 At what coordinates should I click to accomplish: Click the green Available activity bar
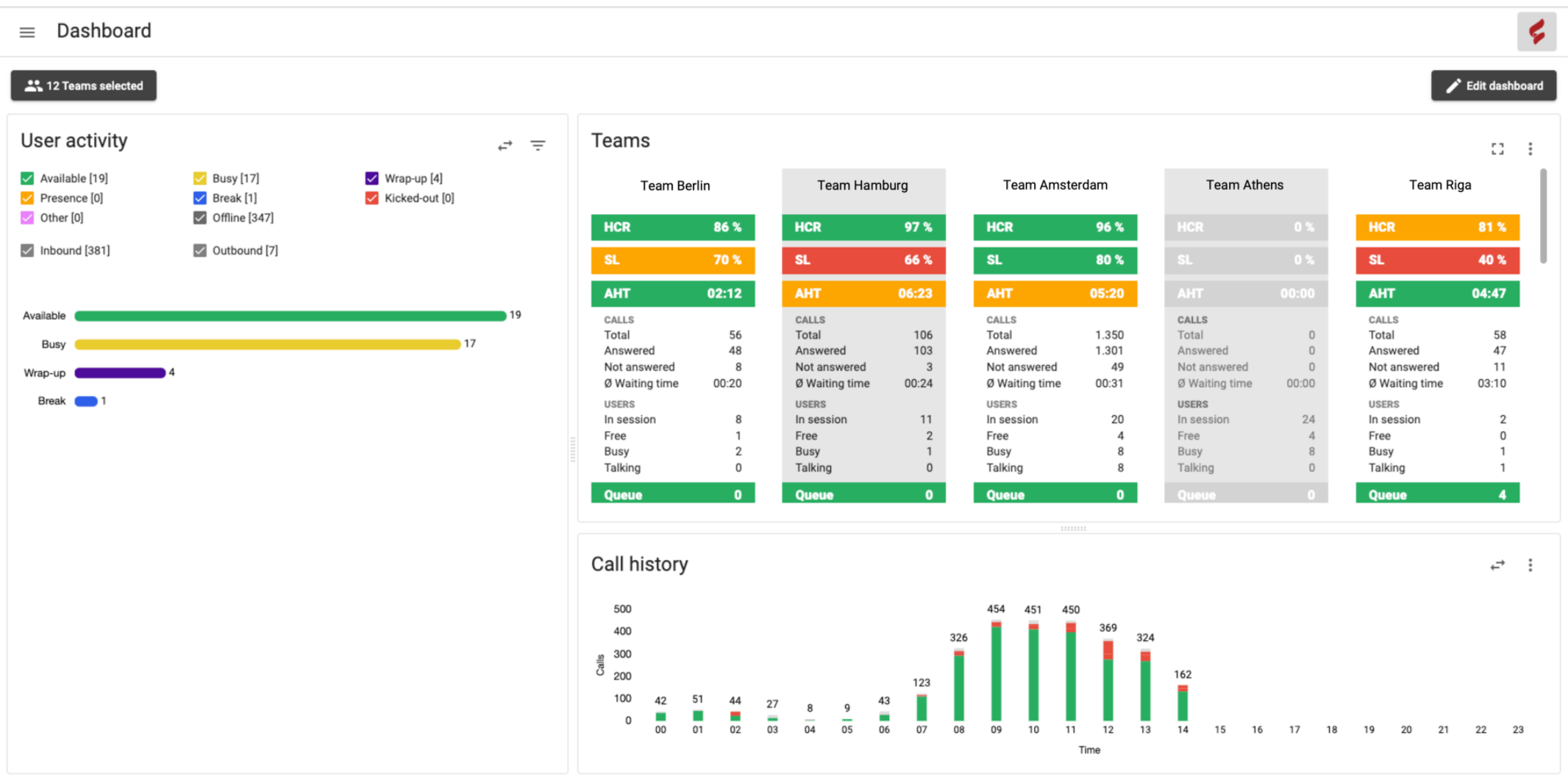pos(291,316)
